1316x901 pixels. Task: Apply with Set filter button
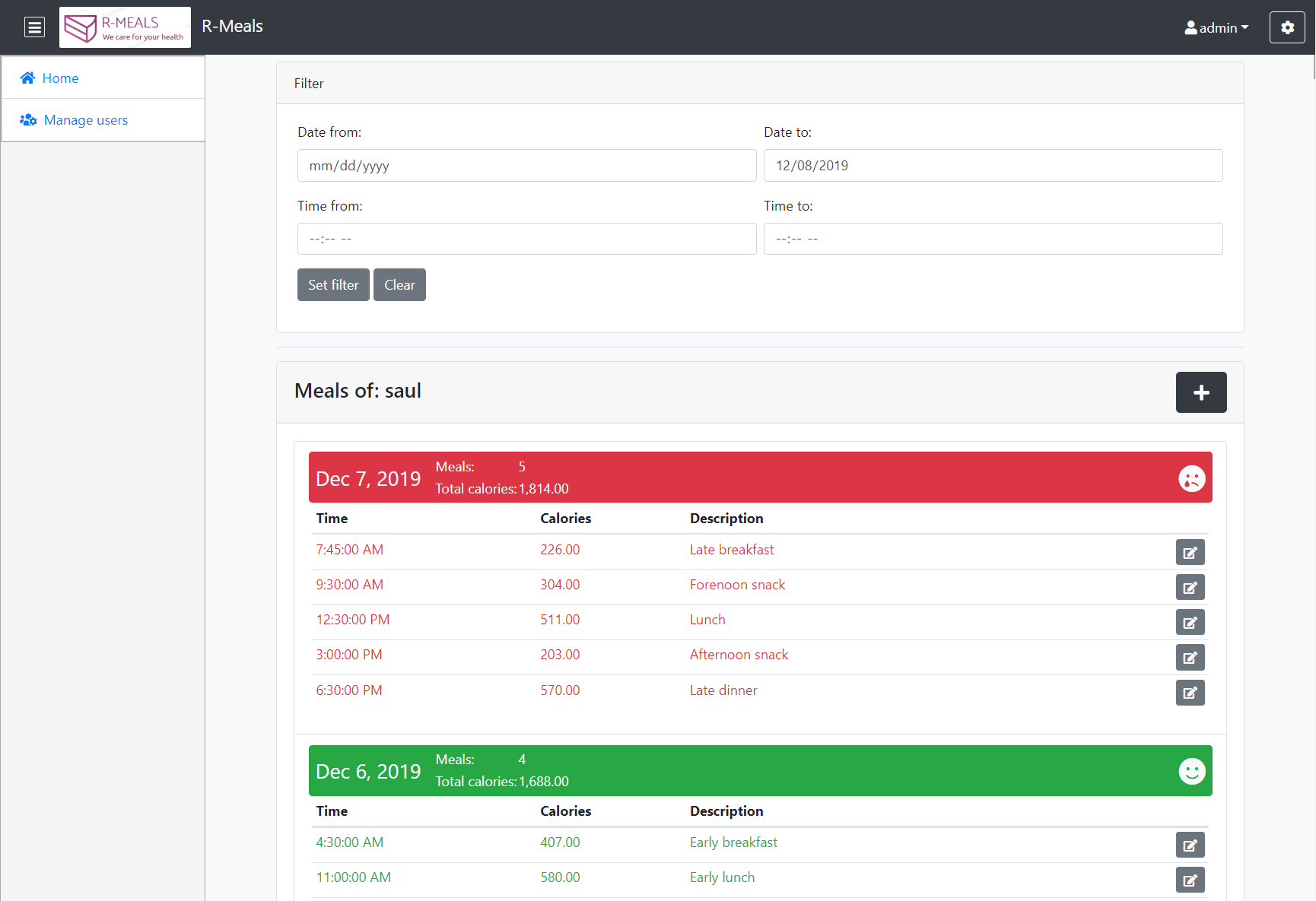(x=333, y=285)
